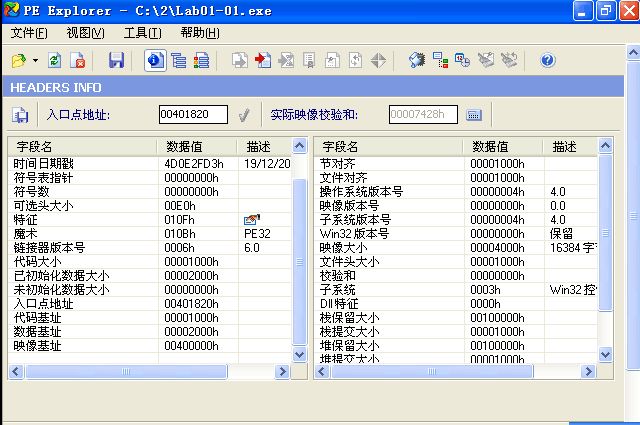This screenshot has width=640, height=425.
Task: Click the grayed document-with-image toolbar icon
Action: [332, 61]
